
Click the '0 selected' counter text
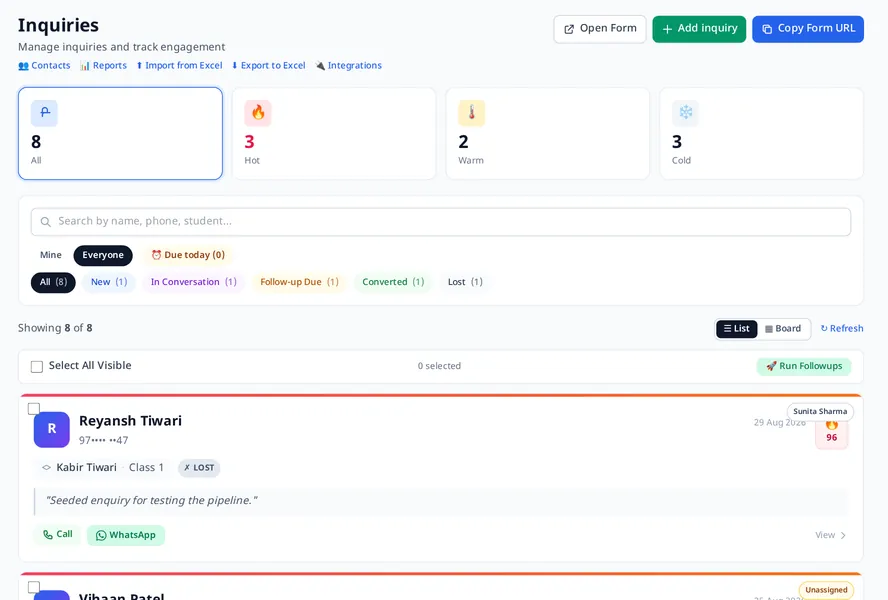[439, 367]
